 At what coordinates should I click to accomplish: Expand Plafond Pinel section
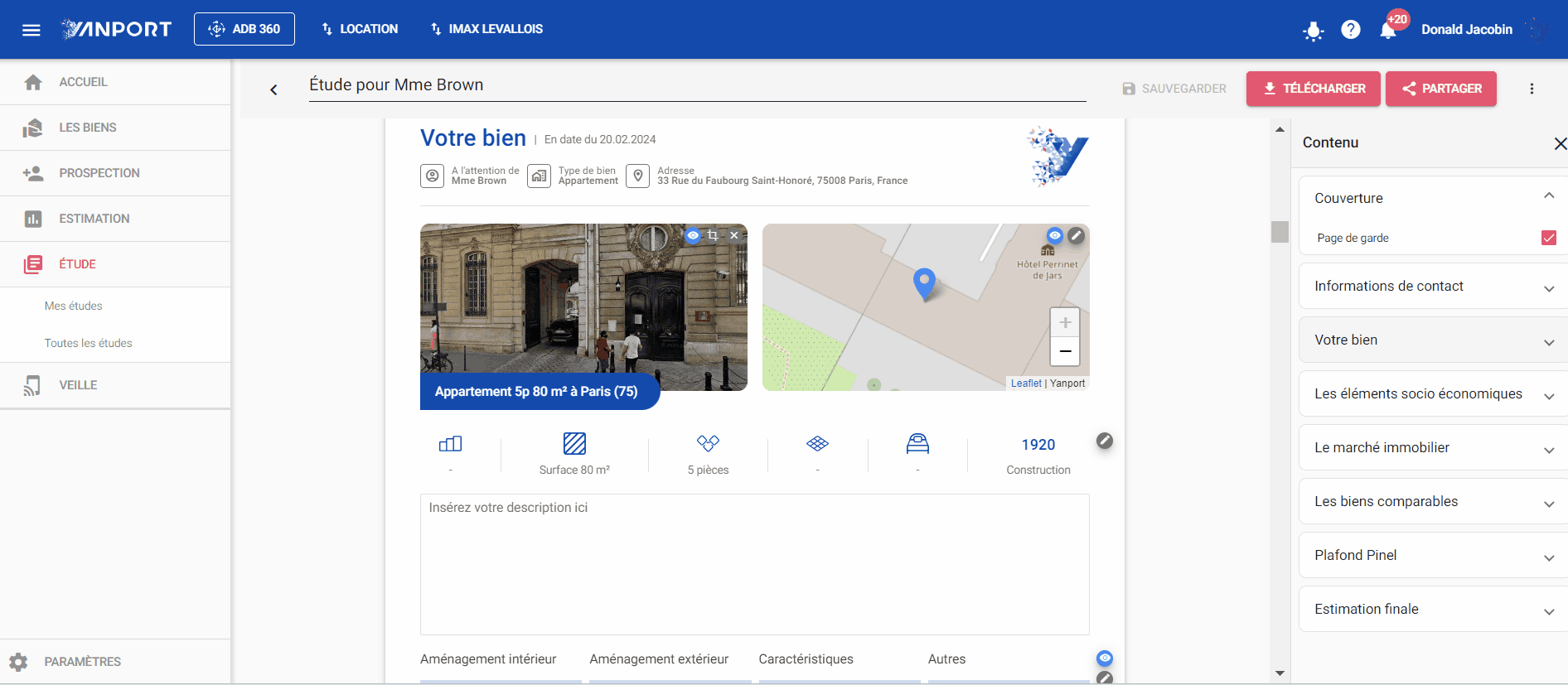coord(1548,557)
